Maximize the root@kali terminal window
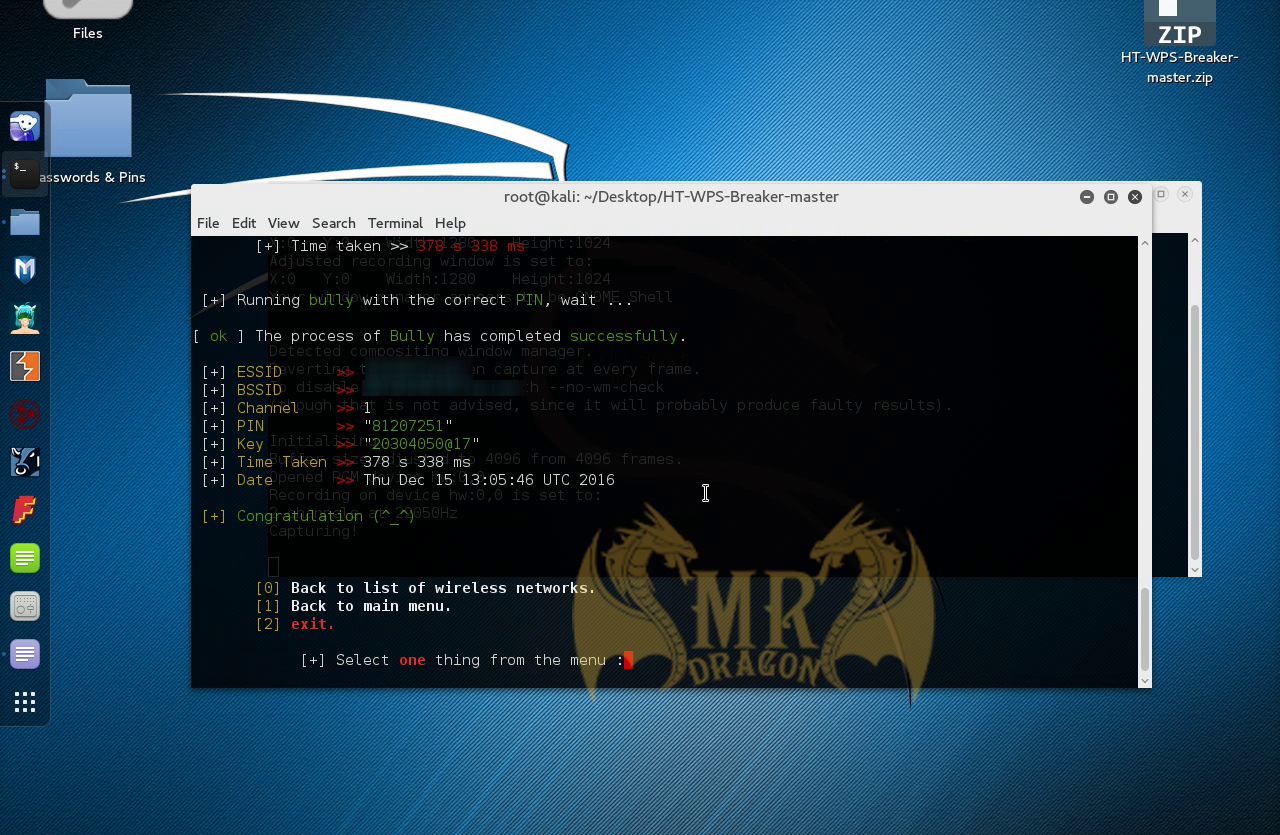The width and height of the screenshot is (1280, 835). pyautogui.click(x=1111, y=197)
